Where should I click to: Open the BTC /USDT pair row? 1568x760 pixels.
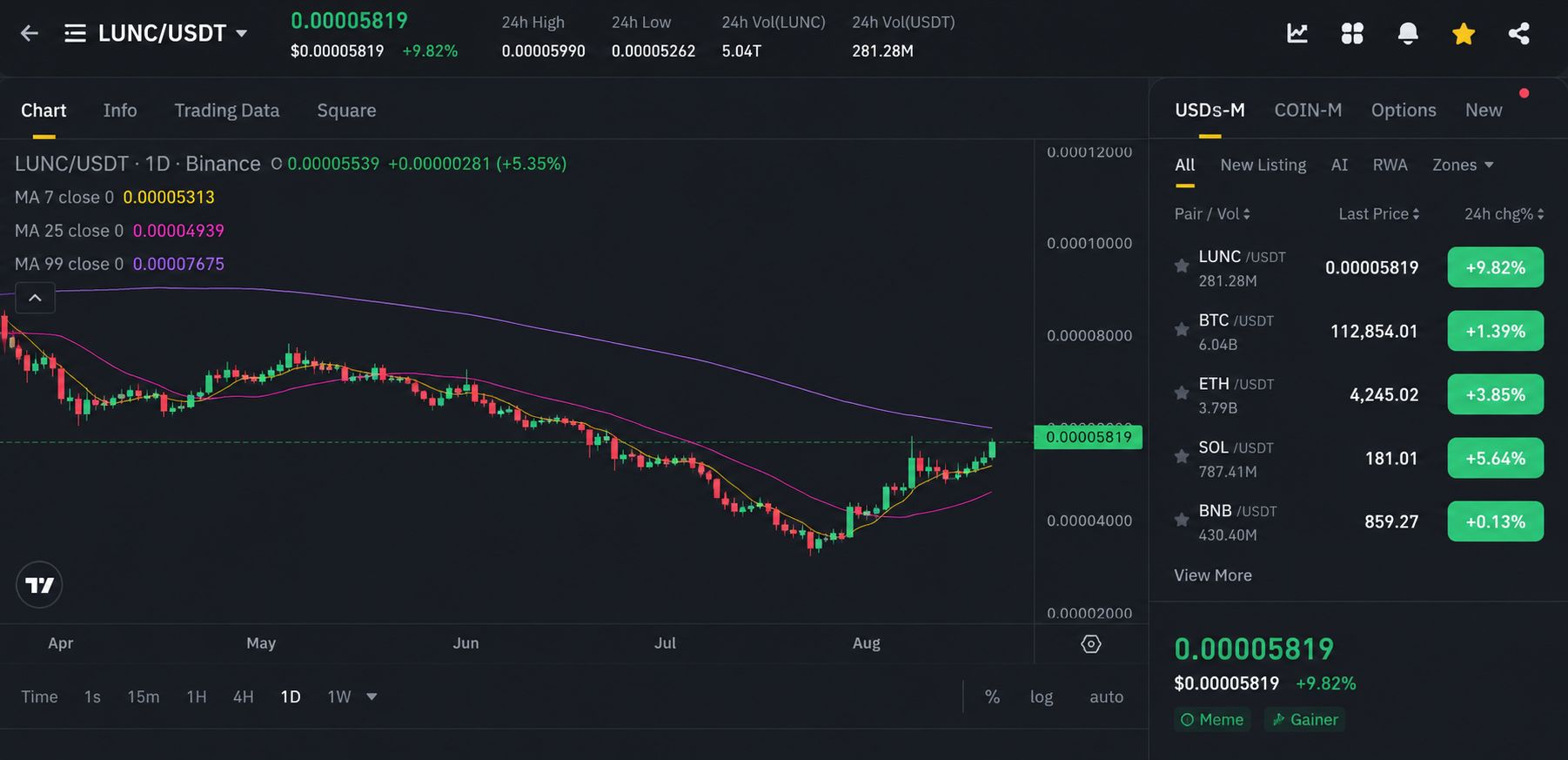tap(1358, 331)
